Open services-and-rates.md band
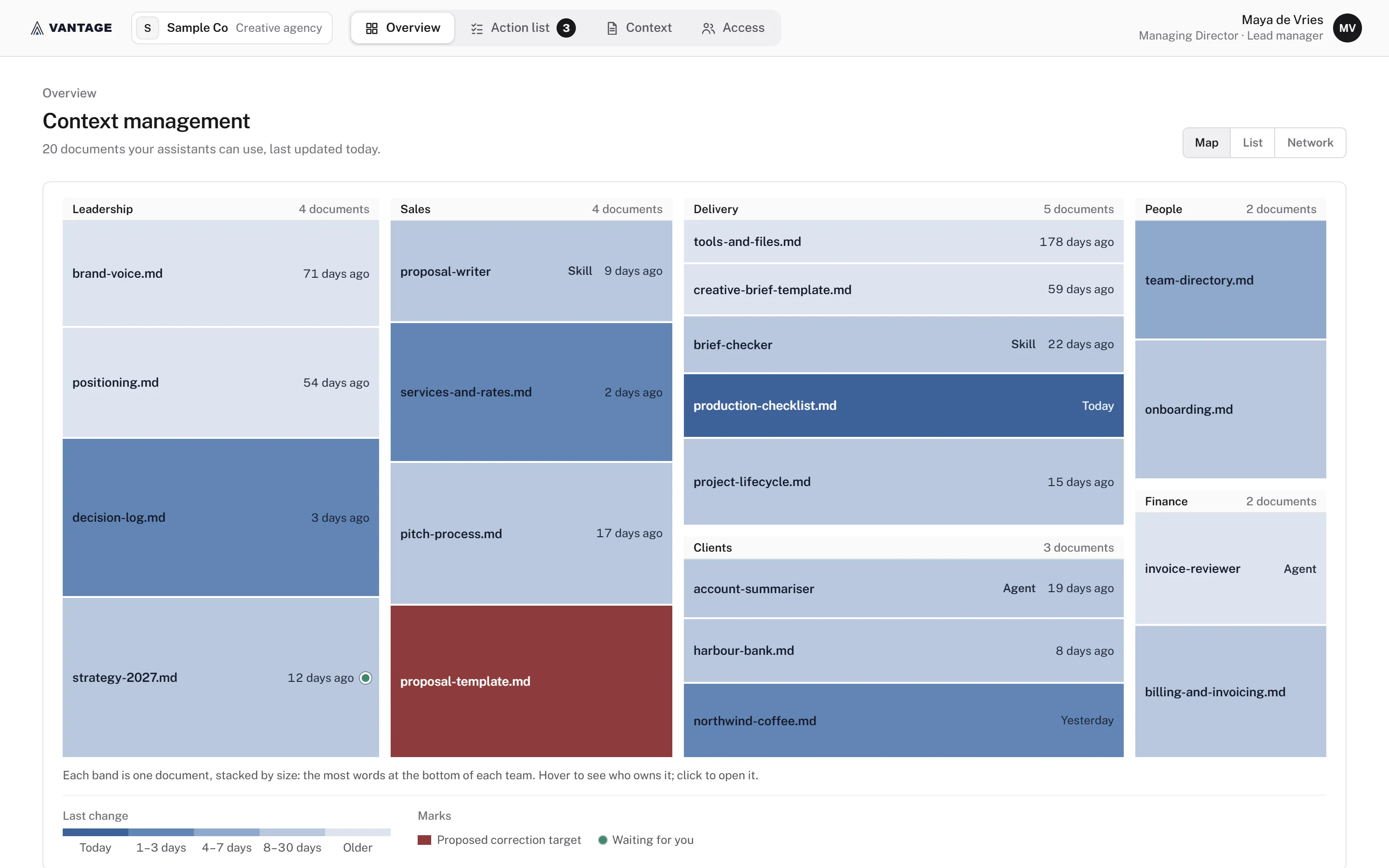Screen dimensions: 1389x868 [x=531, y=392]
